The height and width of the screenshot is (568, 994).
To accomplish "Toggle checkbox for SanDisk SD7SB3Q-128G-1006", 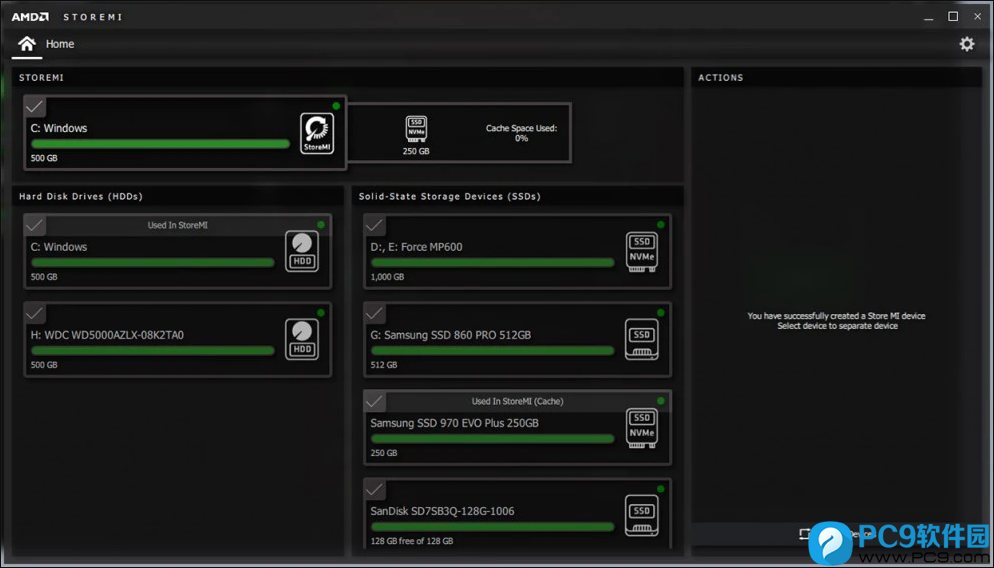I will (x=375, y=489).
